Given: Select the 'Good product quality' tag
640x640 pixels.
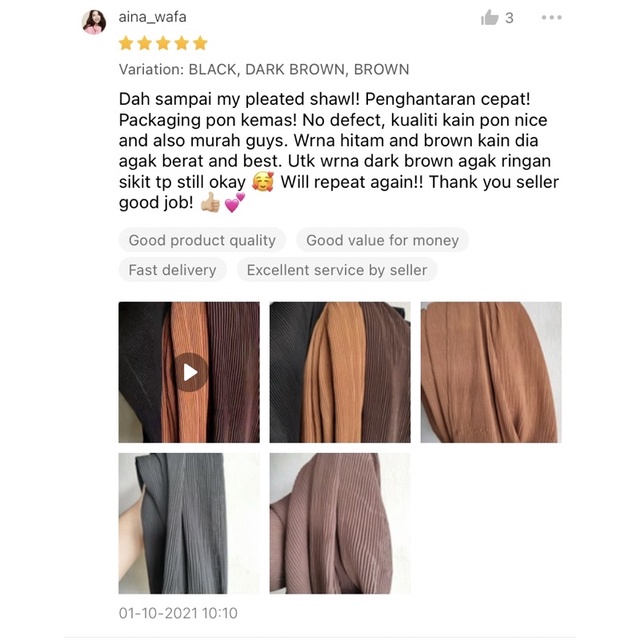Looking at the screenshot, I should (x=202, y=240).
